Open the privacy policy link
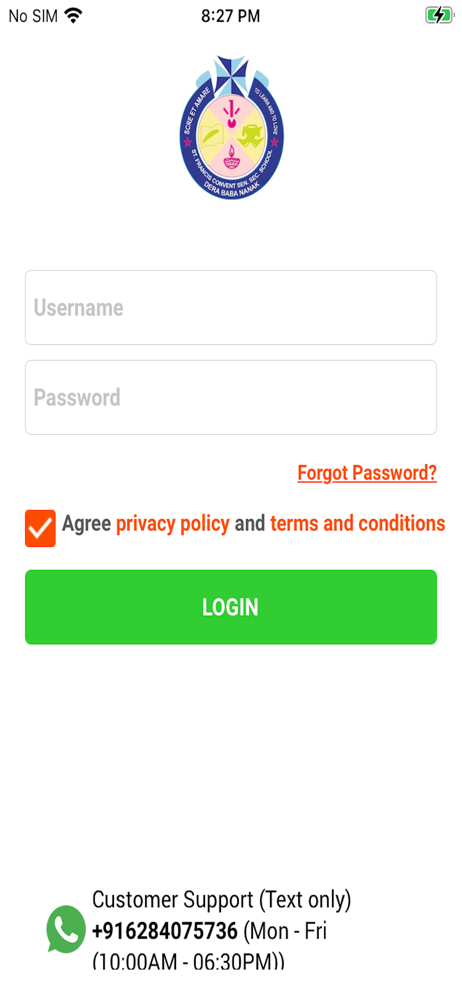The image size is (462, 1000). 172,524
